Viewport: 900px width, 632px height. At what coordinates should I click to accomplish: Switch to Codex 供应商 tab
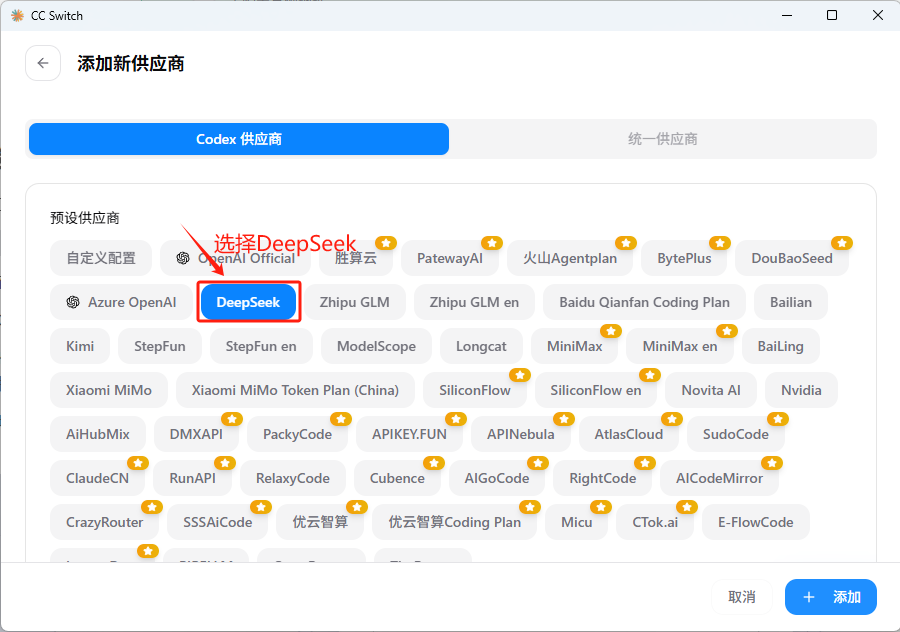coord(239,139)
